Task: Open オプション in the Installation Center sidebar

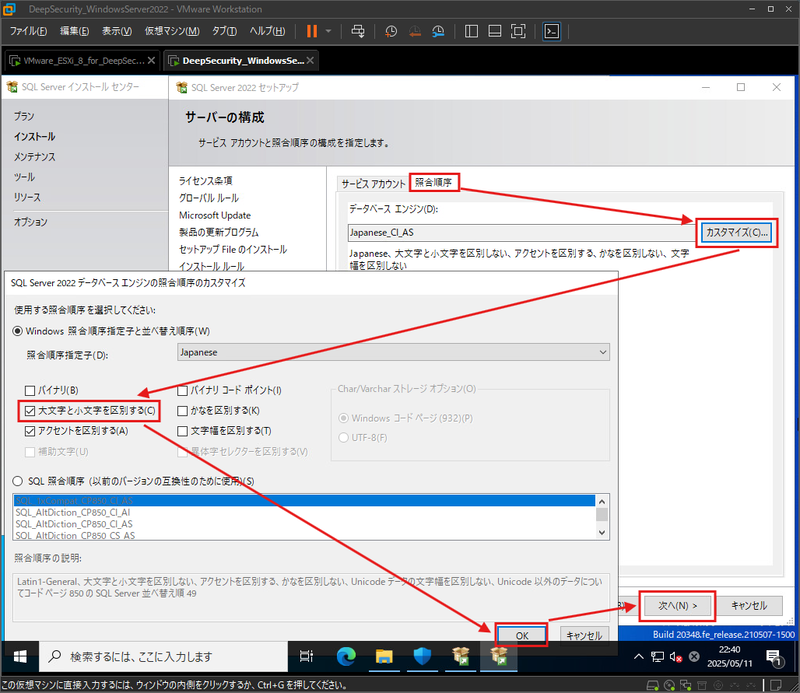Action: point(31,222)
